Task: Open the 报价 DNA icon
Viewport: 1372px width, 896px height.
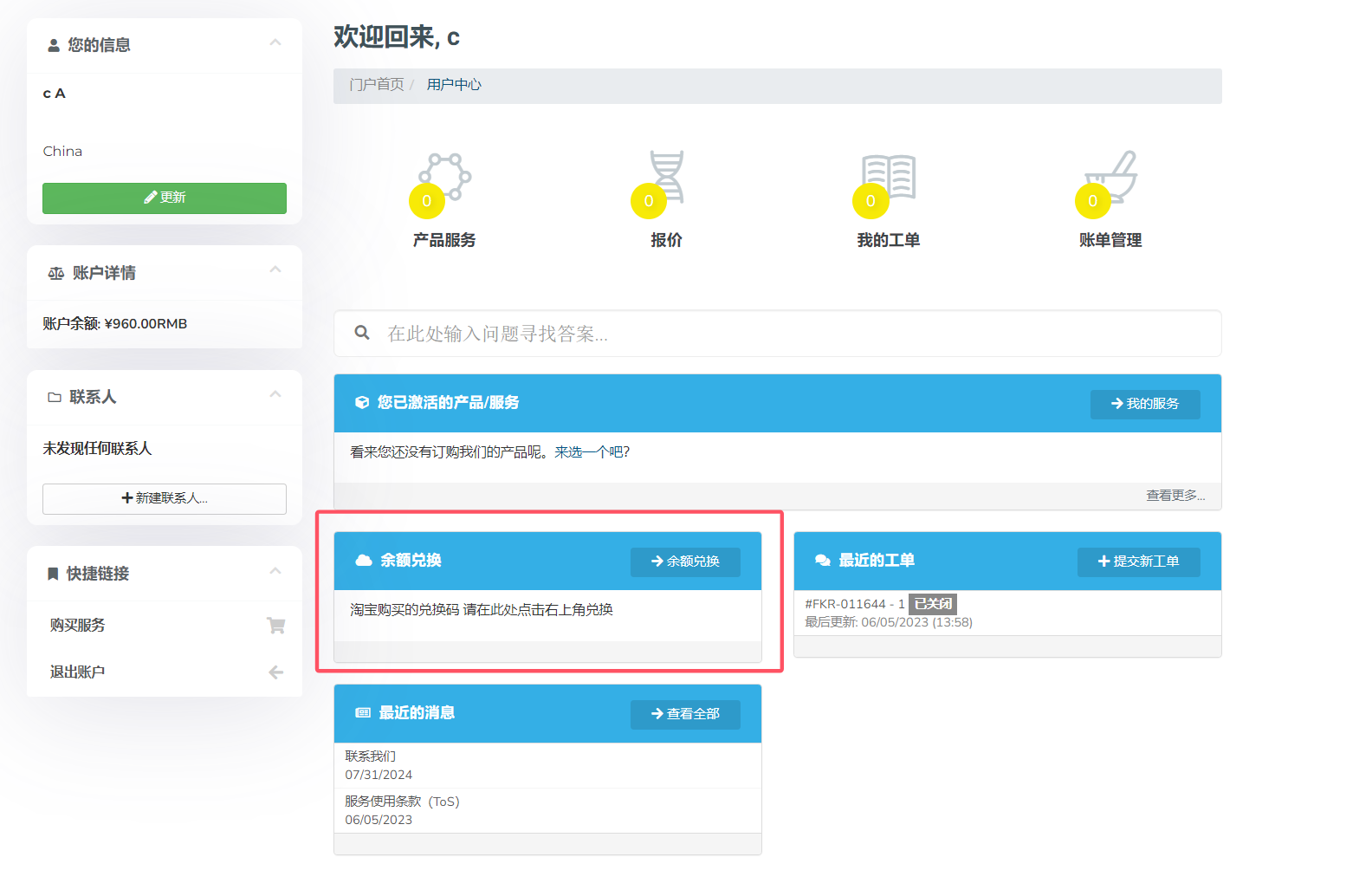Action: (x=666, y=177)
